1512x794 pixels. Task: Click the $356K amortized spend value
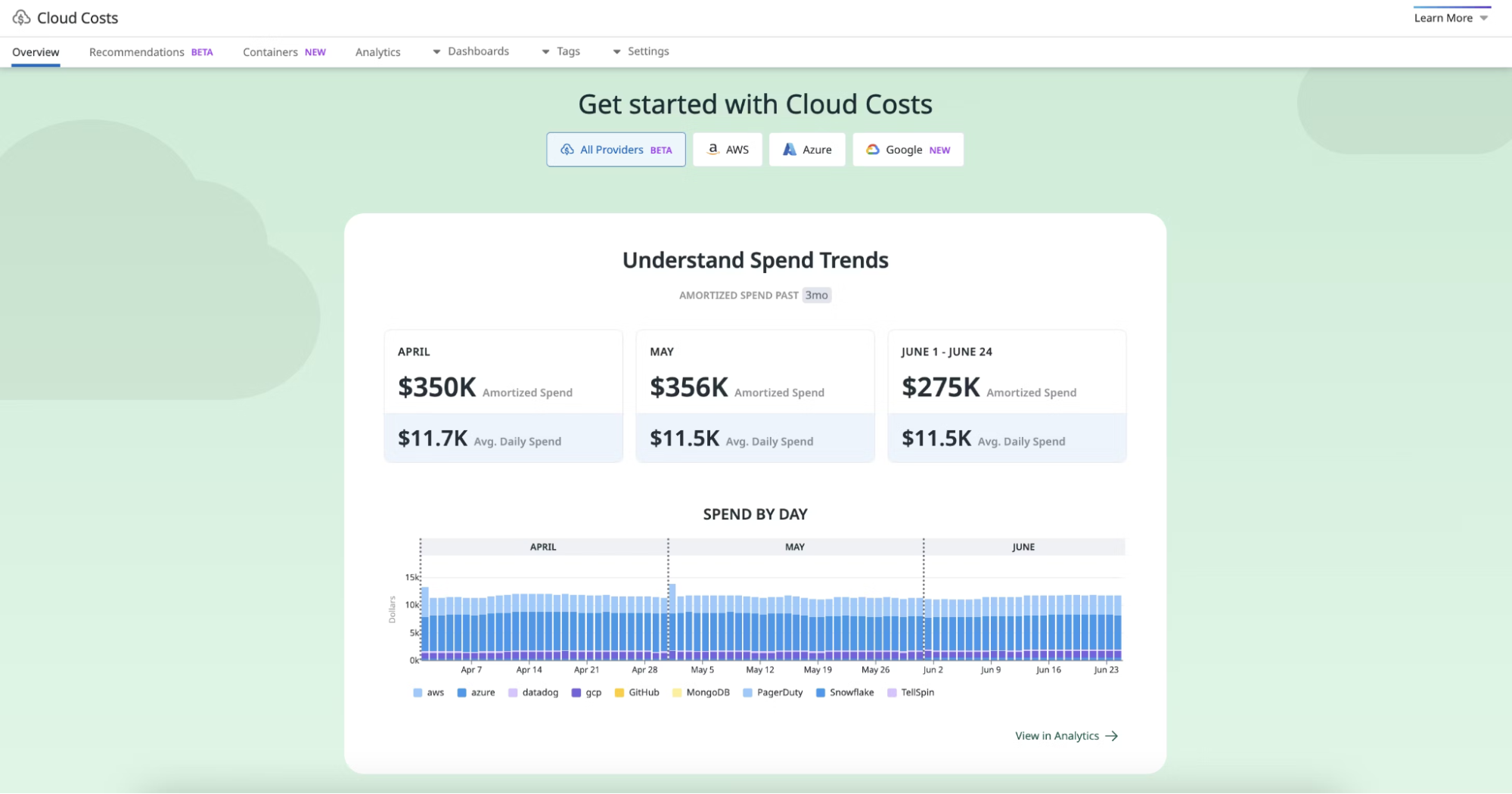coord(689,387)
